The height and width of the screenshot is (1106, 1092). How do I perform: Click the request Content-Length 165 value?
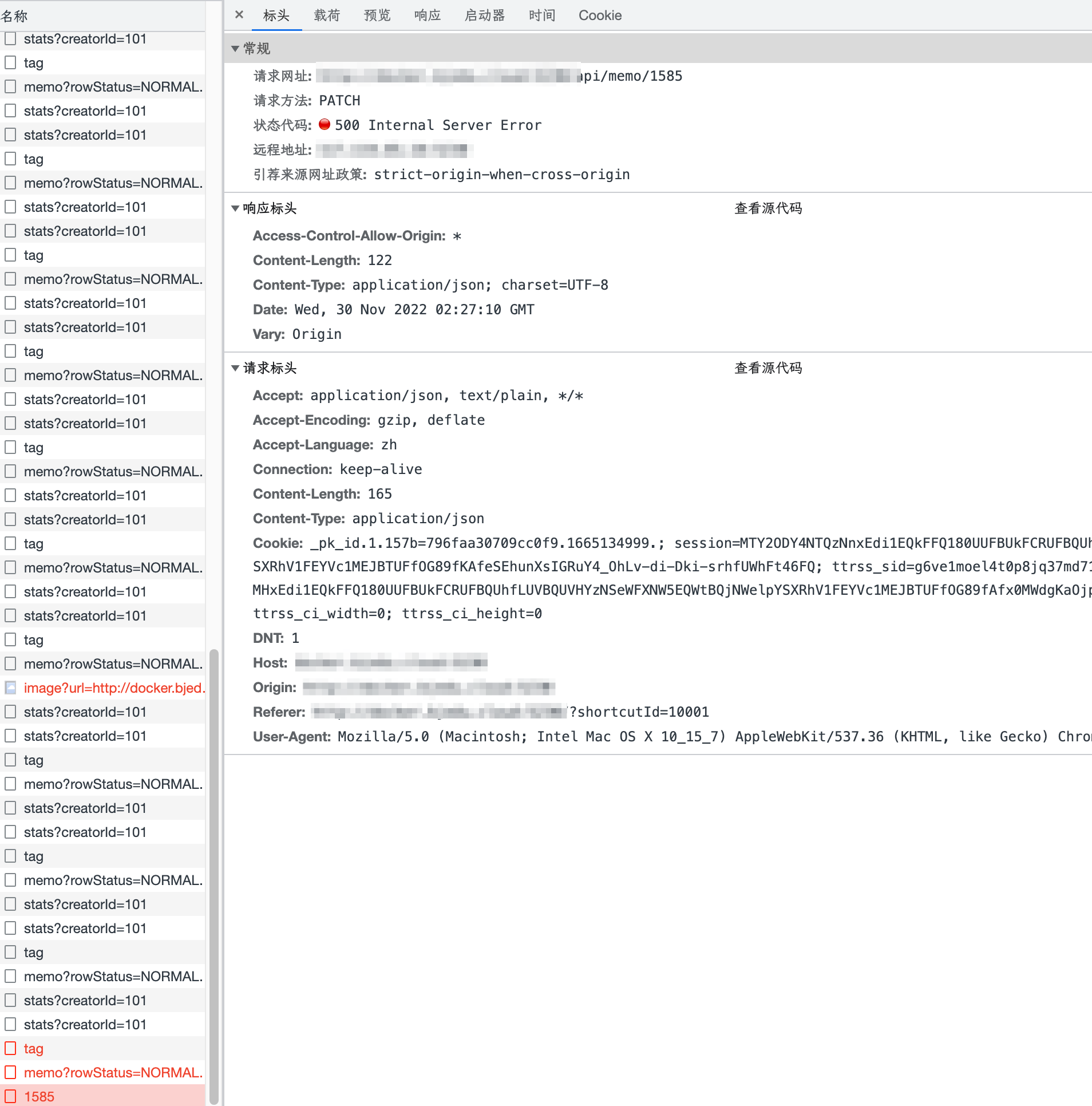380,494
